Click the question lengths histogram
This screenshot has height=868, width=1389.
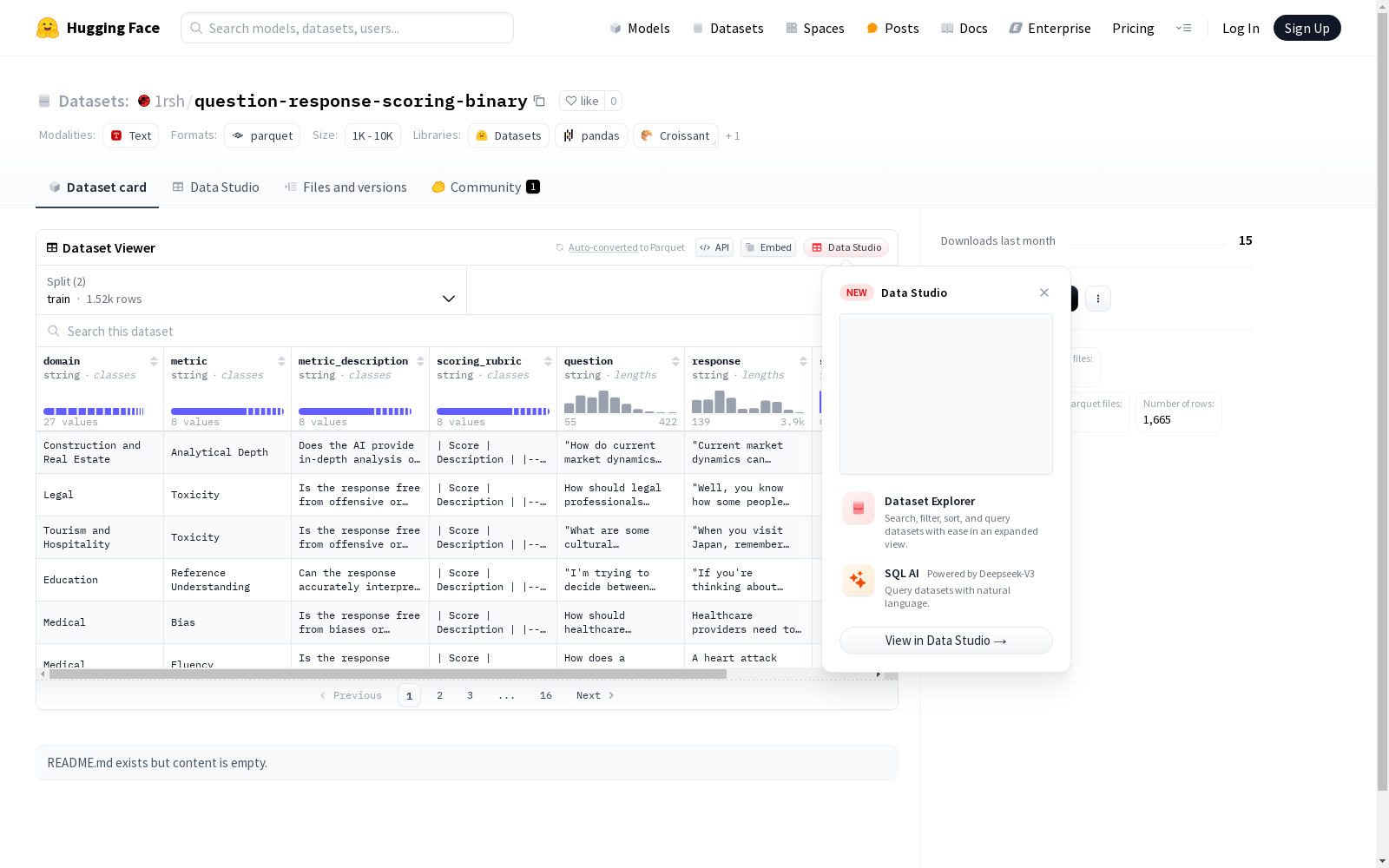pyautogui.click(x=621, y=402)
